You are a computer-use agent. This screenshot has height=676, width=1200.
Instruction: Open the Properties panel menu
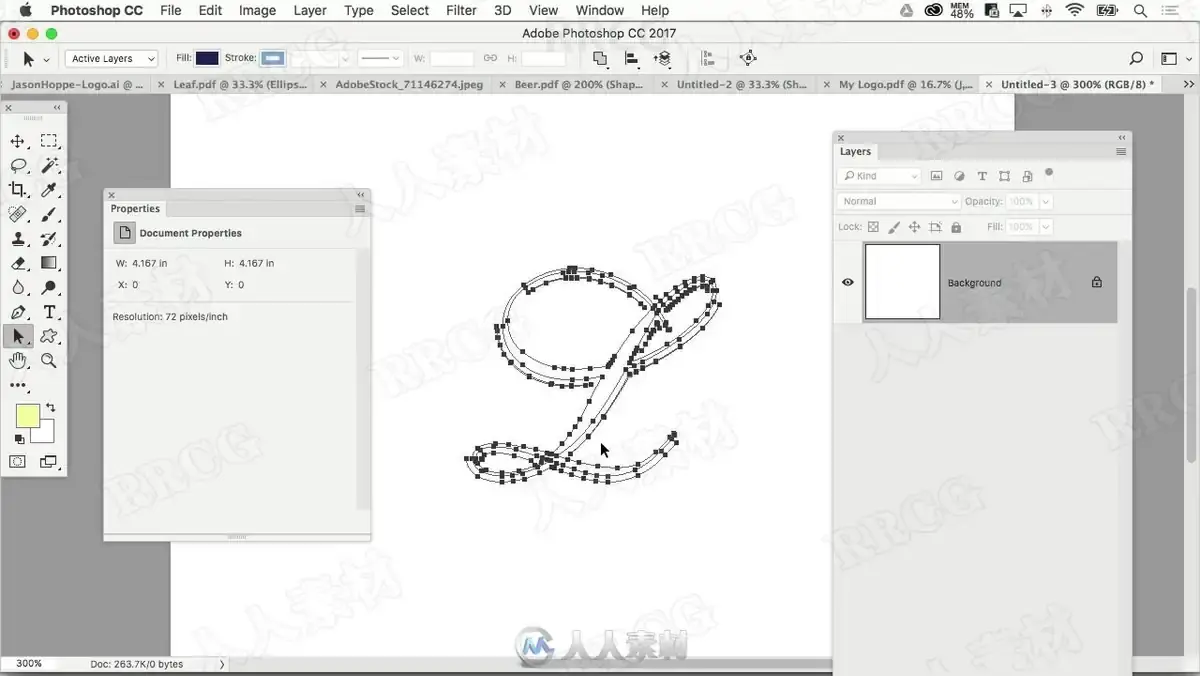[x=360, y=209]
